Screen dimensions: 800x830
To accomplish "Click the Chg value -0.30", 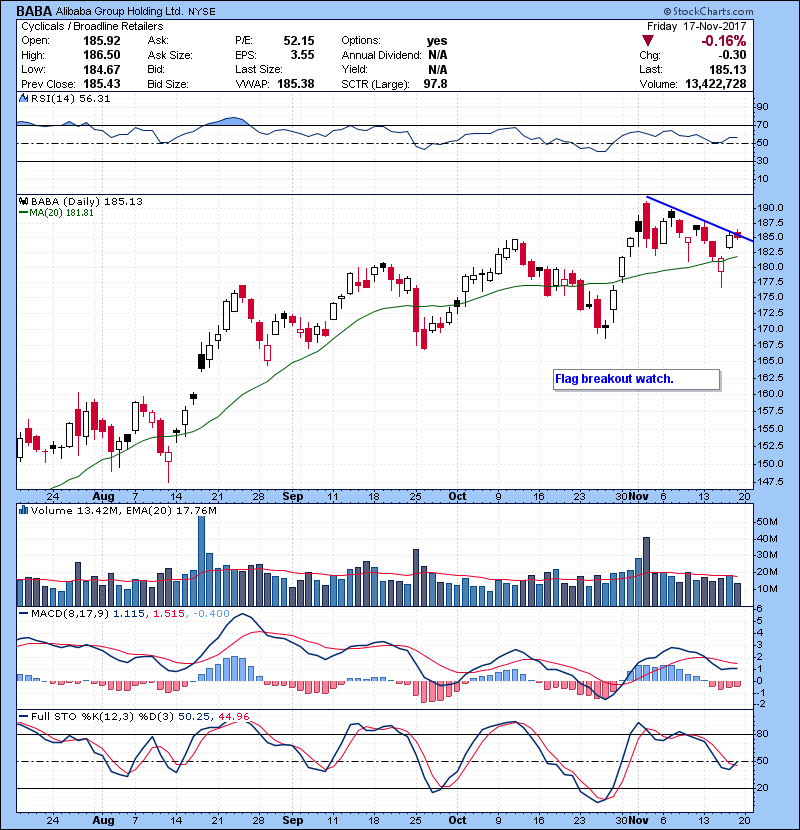I will tap(732, 55).
